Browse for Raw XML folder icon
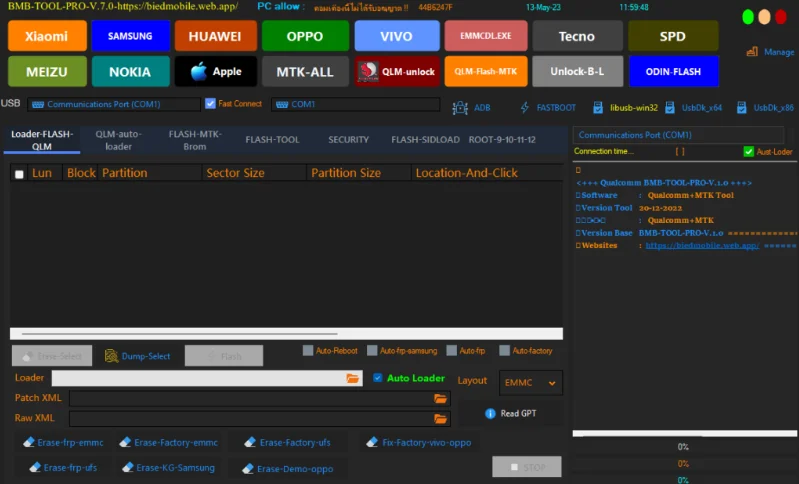The width and height of the screenshot is (799, 484). [x=440, y=419]
